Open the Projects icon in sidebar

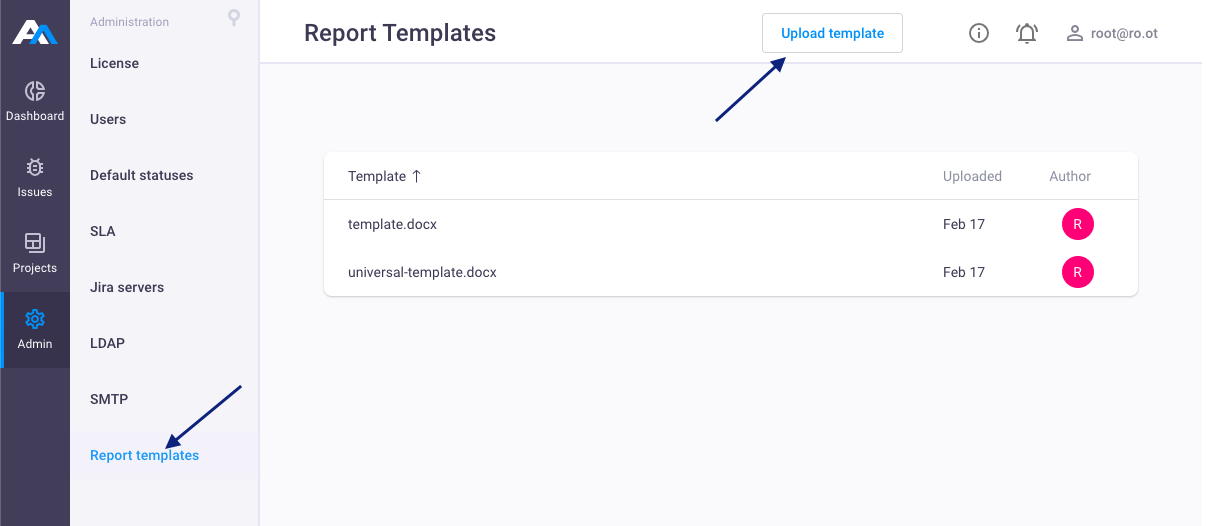[35, 243]
